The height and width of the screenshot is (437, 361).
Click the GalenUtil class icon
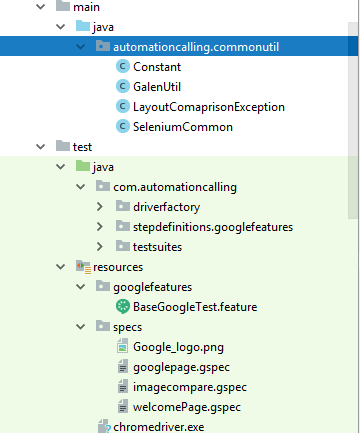(x=123, y=86)
